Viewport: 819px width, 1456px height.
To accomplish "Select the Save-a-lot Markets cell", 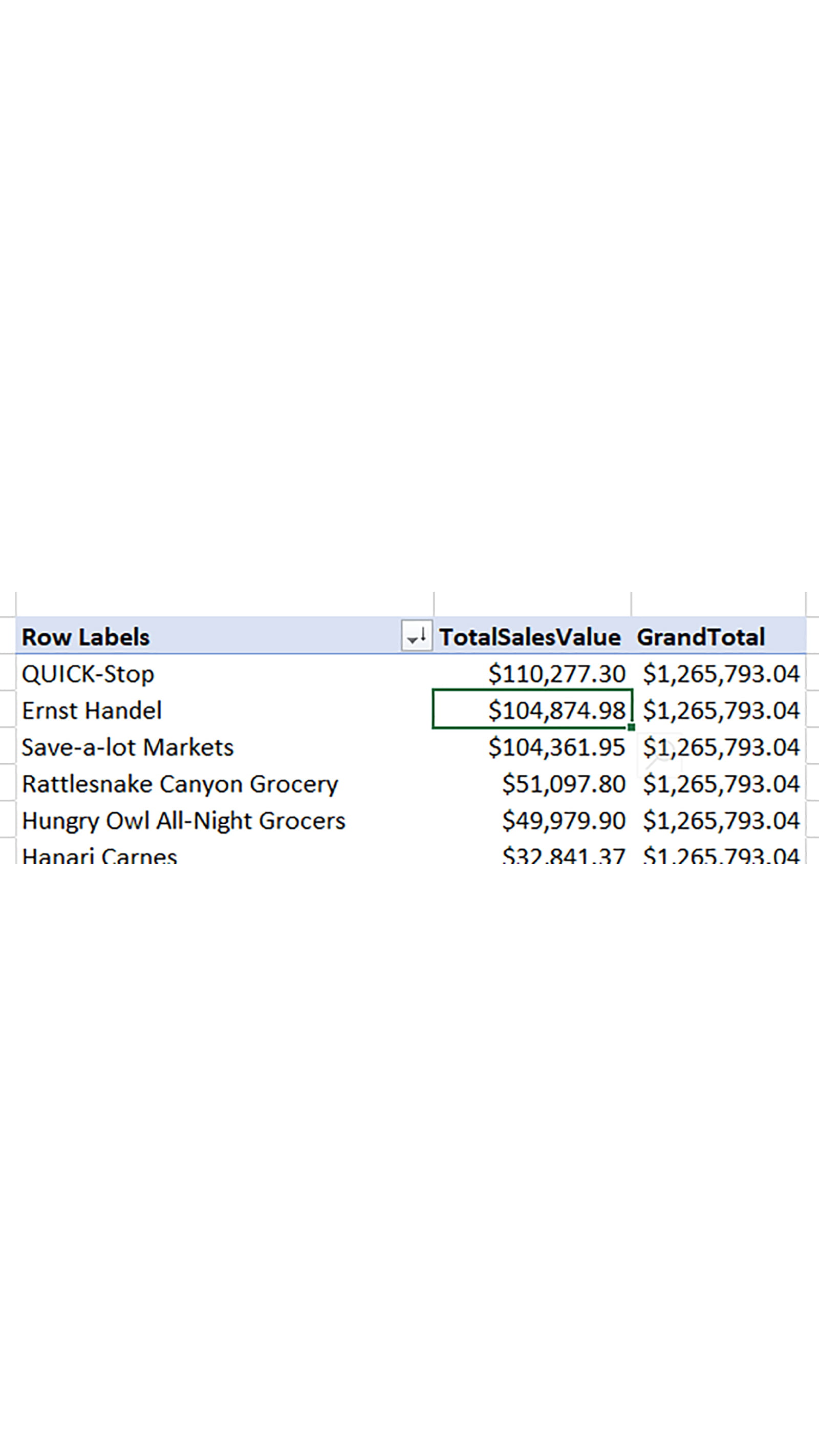I will 128,747.
